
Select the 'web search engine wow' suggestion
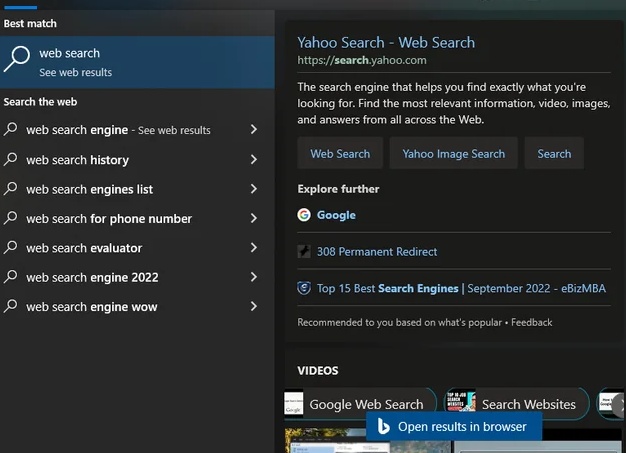pos(137,307)
